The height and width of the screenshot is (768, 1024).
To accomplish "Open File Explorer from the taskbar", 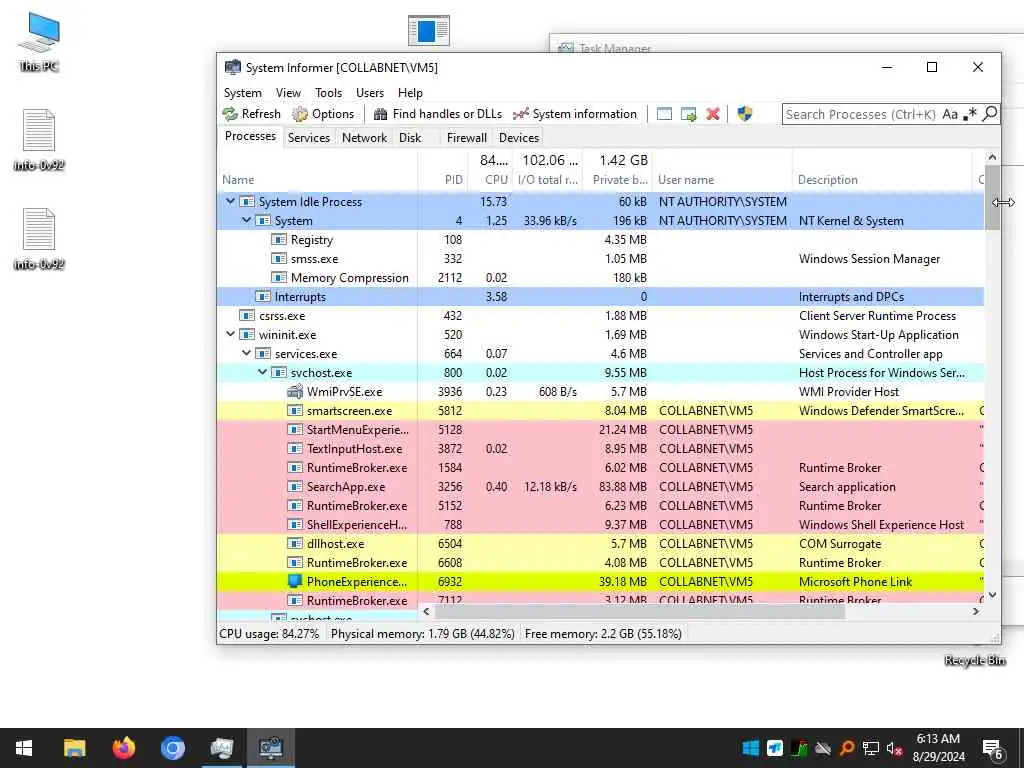I will pos(74,748).
